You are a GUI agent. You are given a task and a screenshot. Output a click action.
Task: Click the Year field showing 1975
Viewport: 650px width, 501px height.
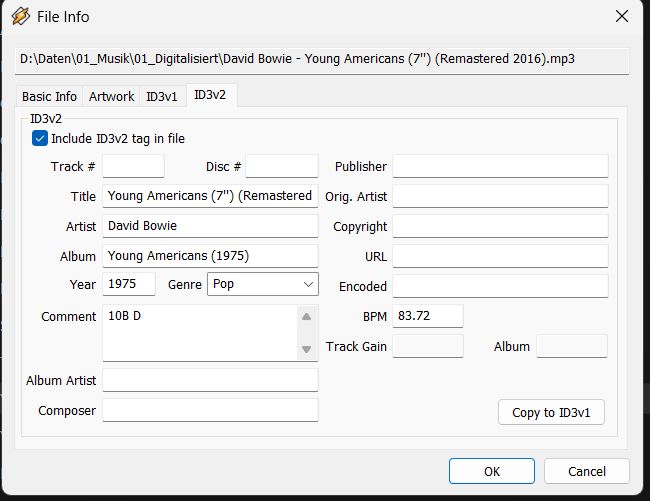coord(129,284)
